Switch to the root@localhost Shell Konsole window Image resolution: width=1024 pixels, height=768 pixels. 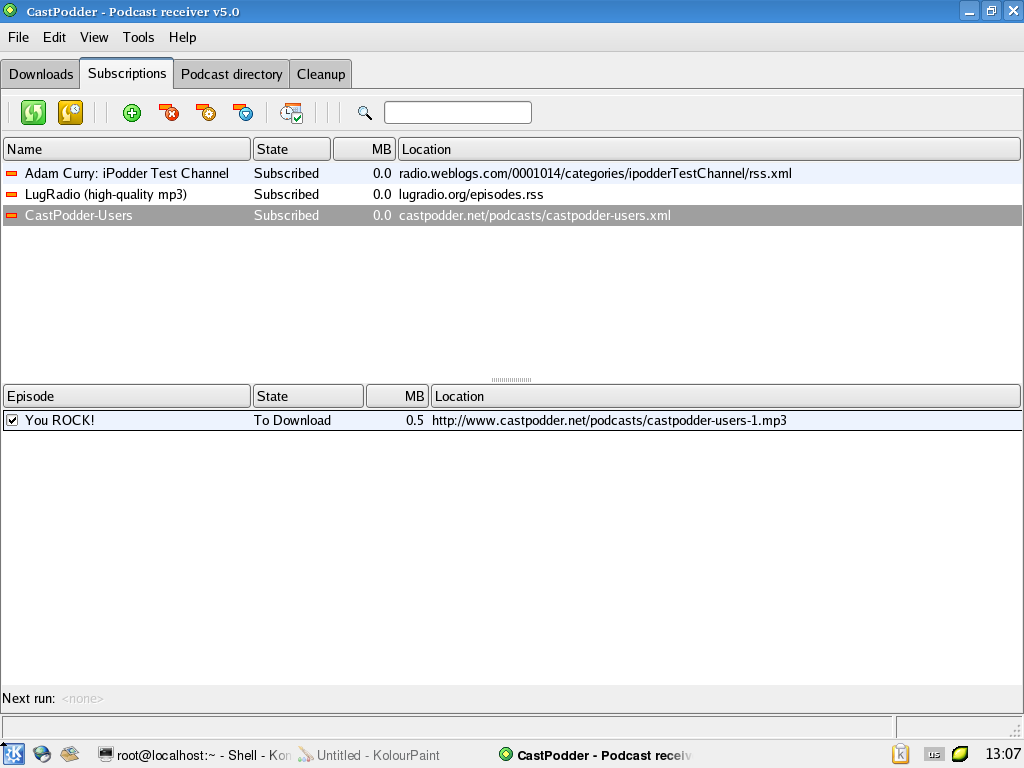click(x=194, y=755)
